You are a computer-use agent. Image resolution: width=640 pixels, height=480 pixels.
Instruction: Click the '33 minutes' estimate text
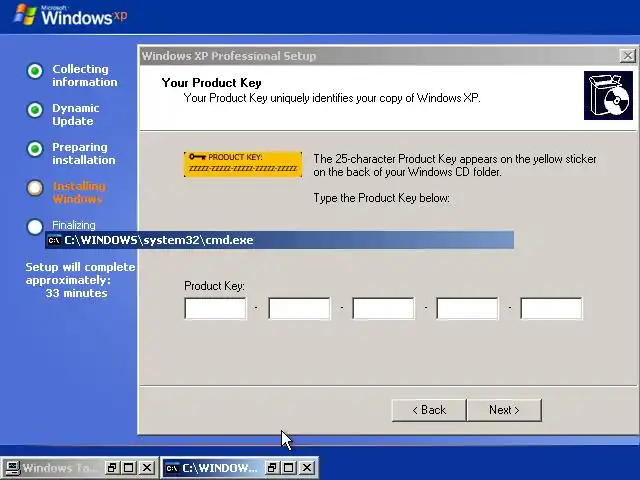76,293
